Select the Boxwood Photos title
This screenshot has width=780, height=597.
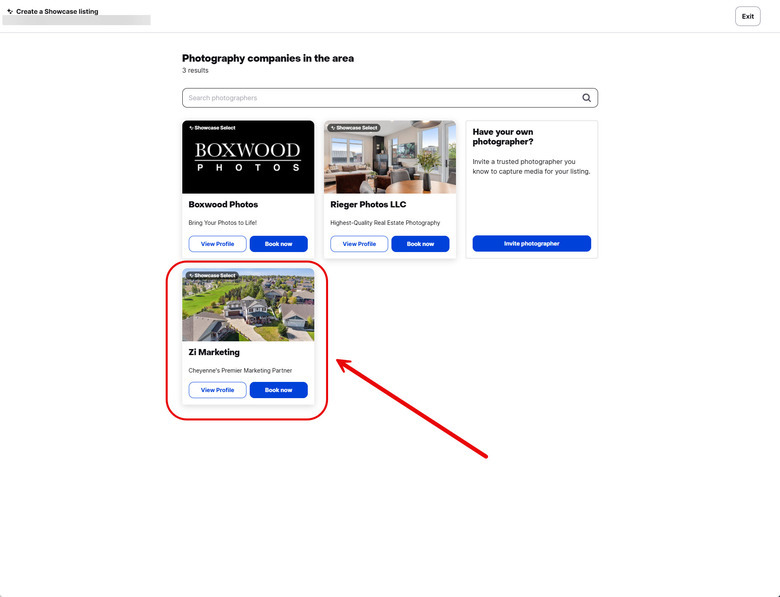pos(223,204)
